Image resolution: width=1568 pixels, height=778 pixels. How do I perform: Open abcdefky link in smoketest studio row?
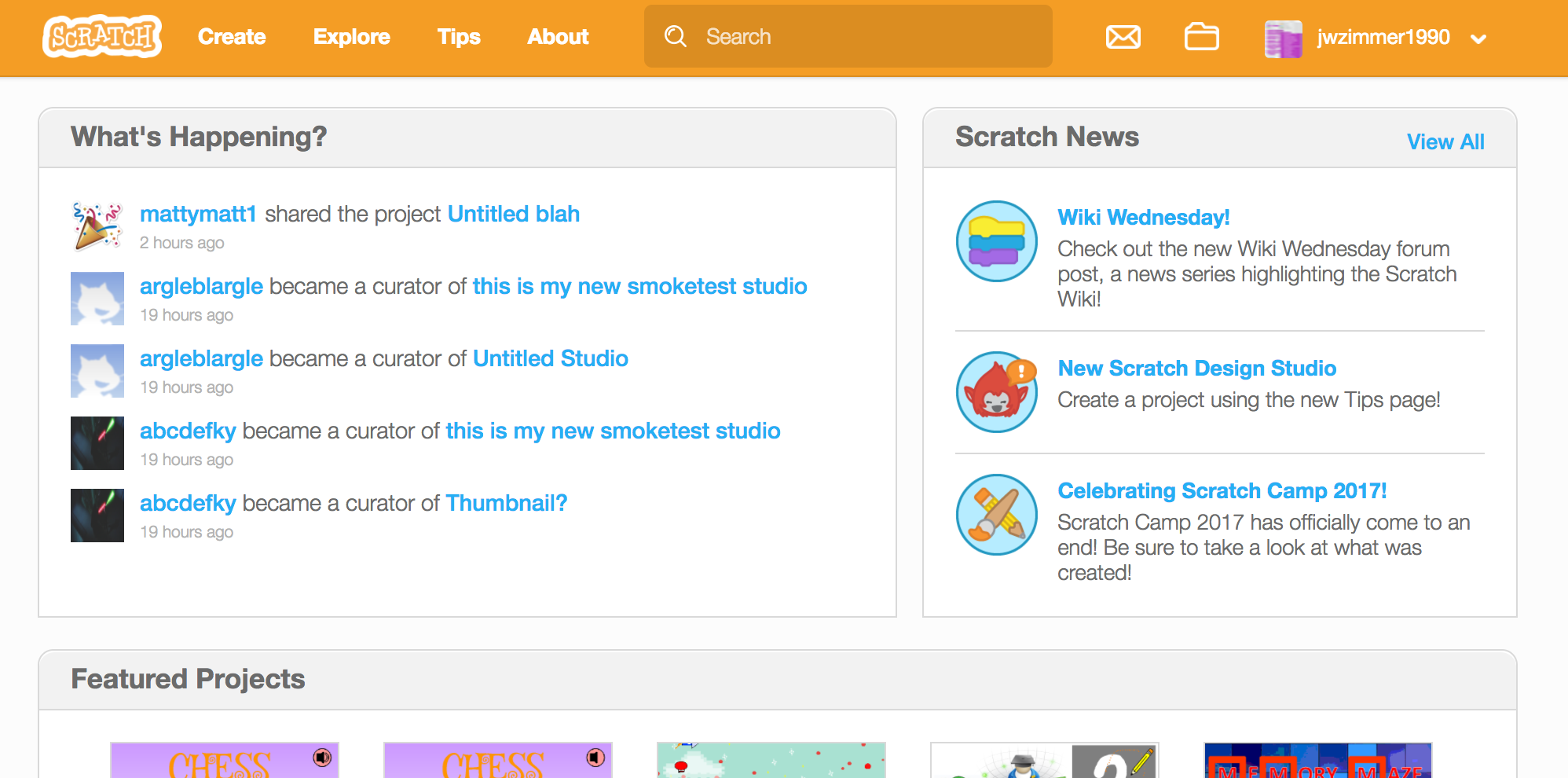click(x=188, y=431)
